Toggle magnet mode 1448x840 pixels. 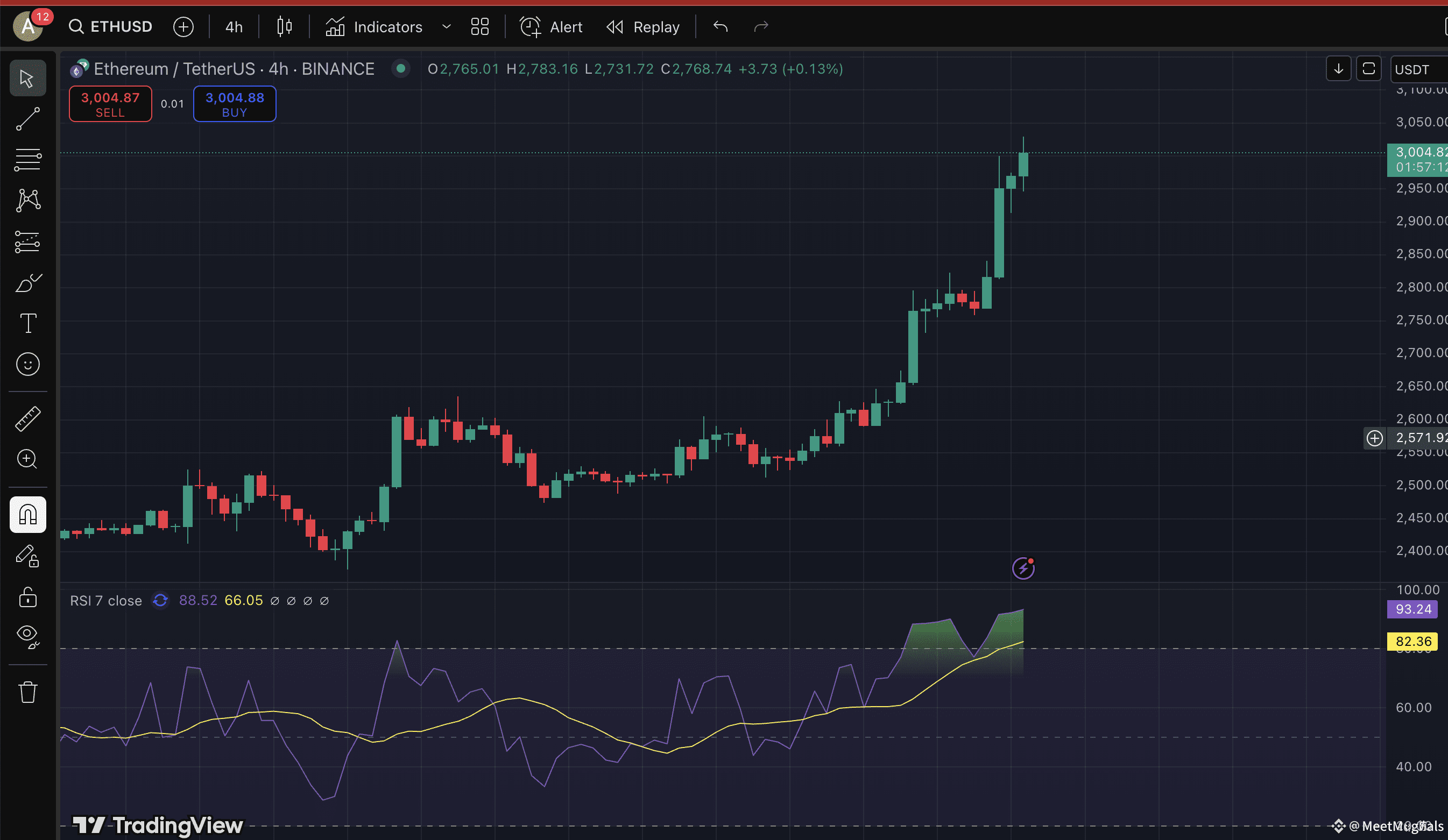pos(27,515)
